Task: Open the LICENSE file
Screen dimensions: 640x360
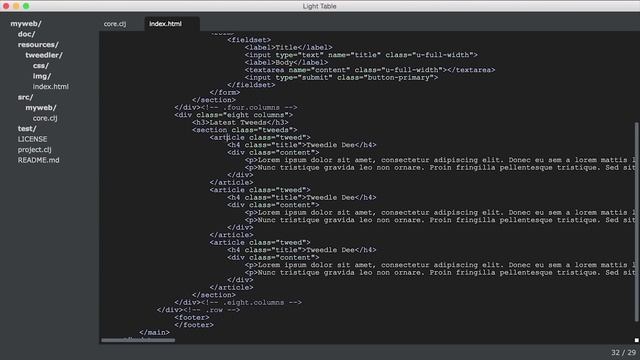Action: point(32,139)
